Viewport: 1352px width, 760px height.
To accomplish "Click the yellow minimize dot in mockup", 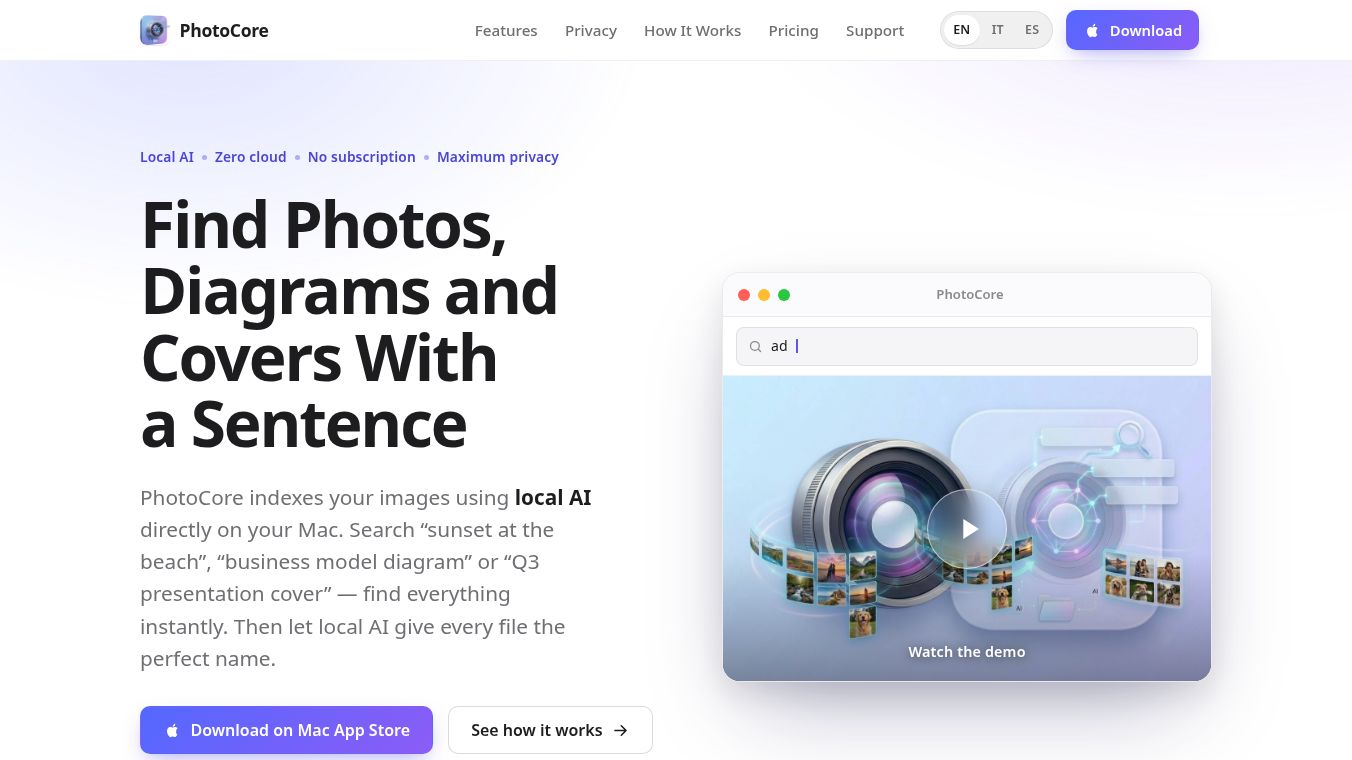I will point(764,295).
